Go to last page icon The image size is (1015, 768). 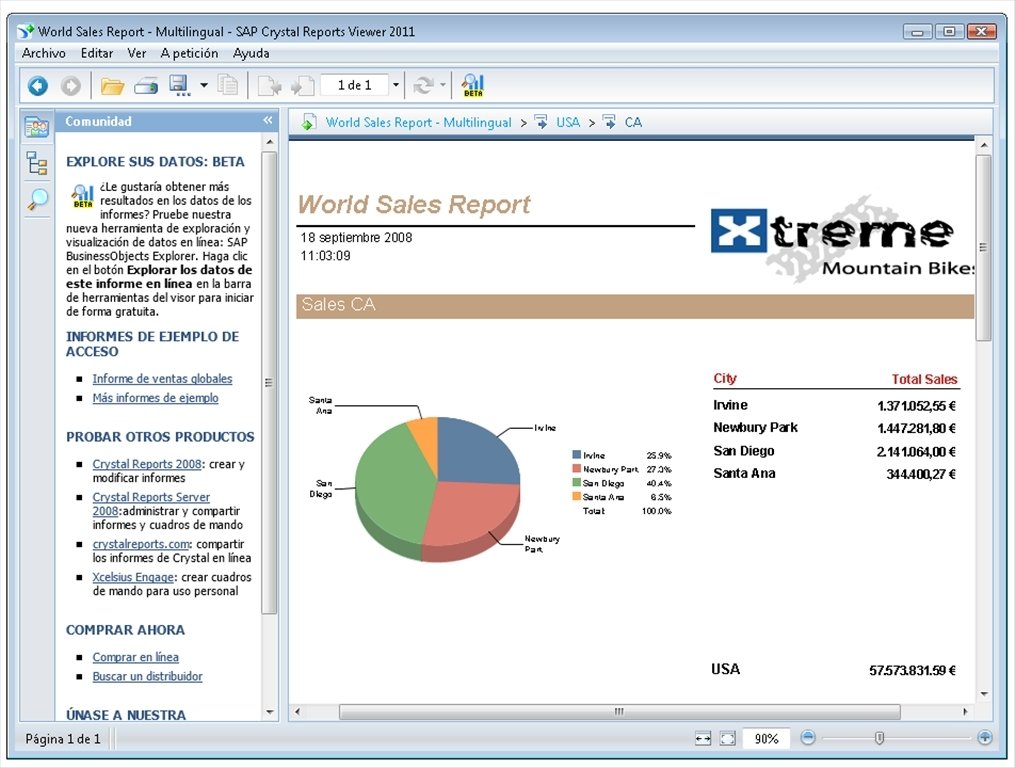(x=302, y=85)
